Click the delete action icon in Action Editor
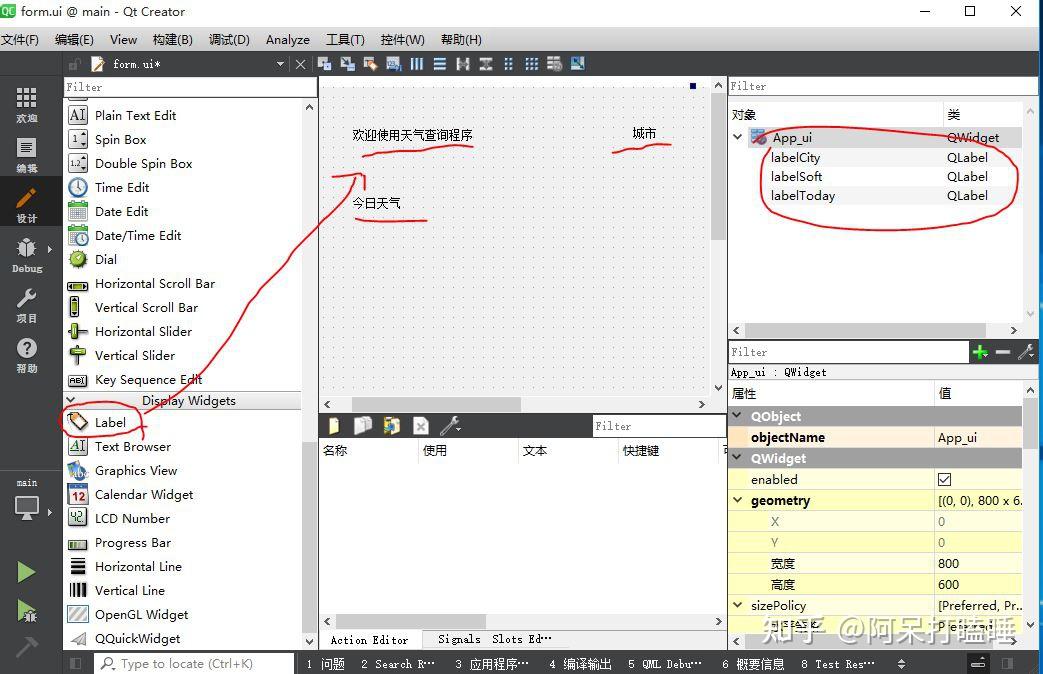 (421, 426)
